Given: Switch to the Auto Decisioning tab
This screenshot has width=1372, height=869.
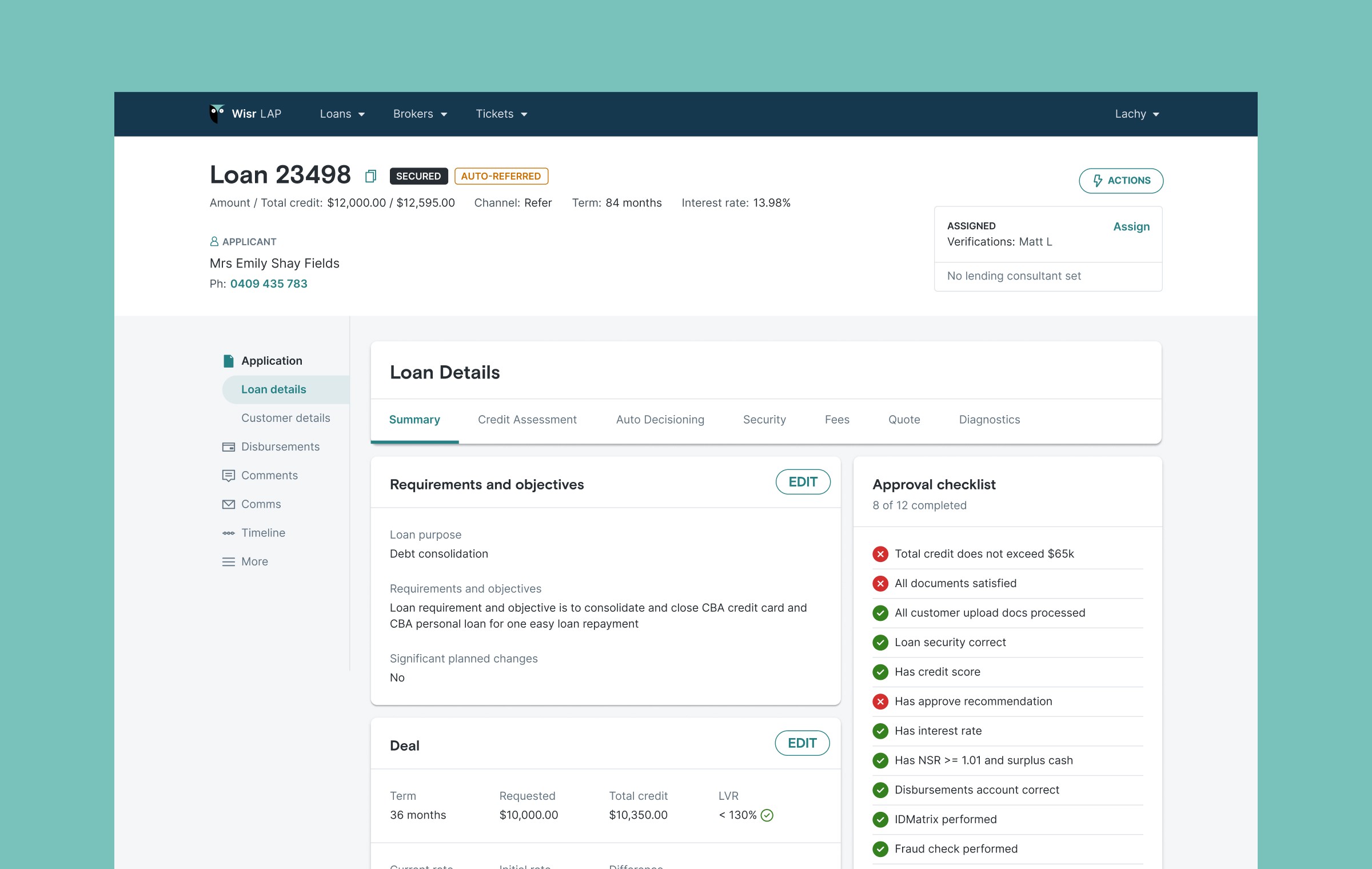Looking at the screenshot, I should coord(660,420).
